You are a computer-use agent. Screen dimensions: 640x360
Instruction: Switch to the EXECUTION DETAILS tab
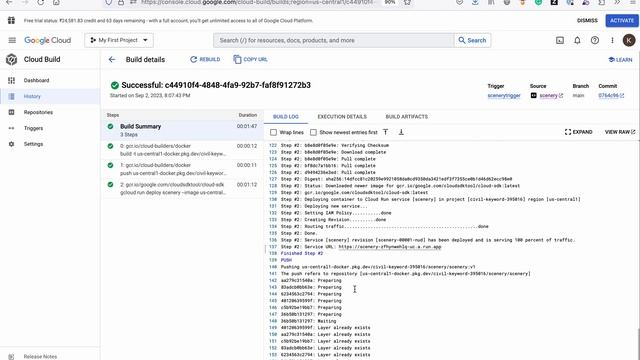pyautogui.click(x=342, y=117)
